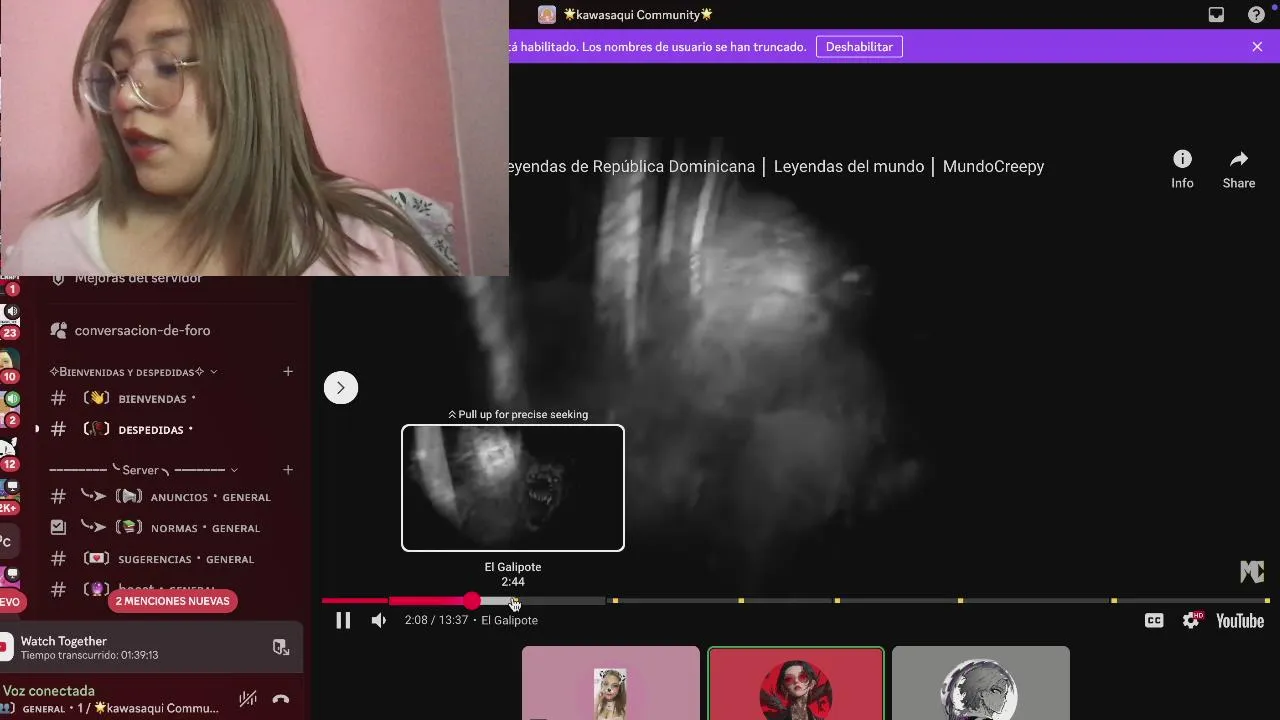Pause the video playback

[x=343, y=621]
